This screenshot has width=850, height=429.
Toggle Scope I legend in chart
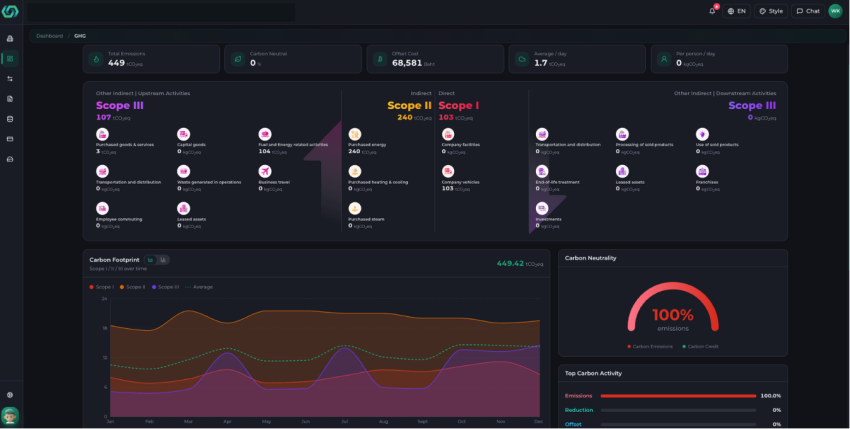click(101, 287)
